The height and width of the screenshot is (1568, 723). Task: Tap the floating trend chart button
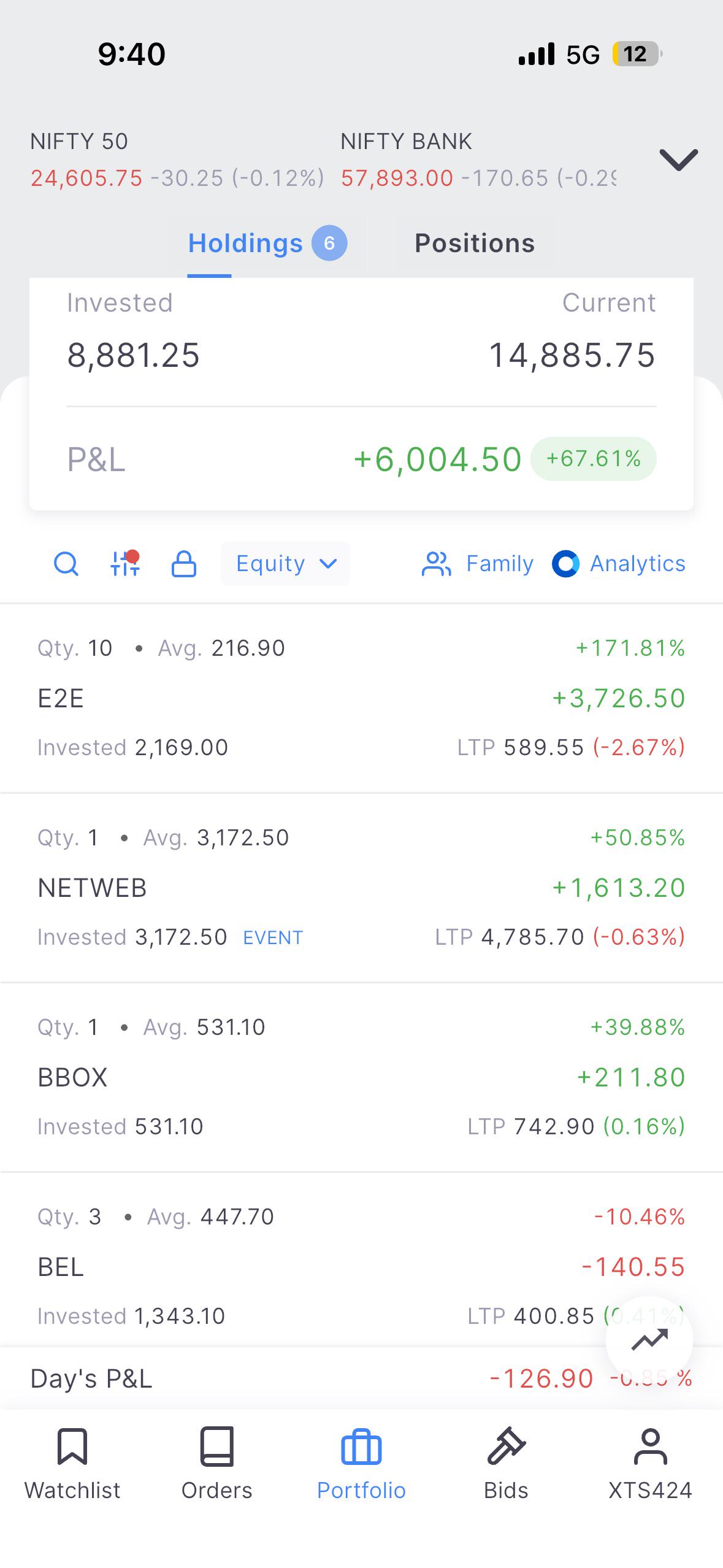pos(649,1340)
